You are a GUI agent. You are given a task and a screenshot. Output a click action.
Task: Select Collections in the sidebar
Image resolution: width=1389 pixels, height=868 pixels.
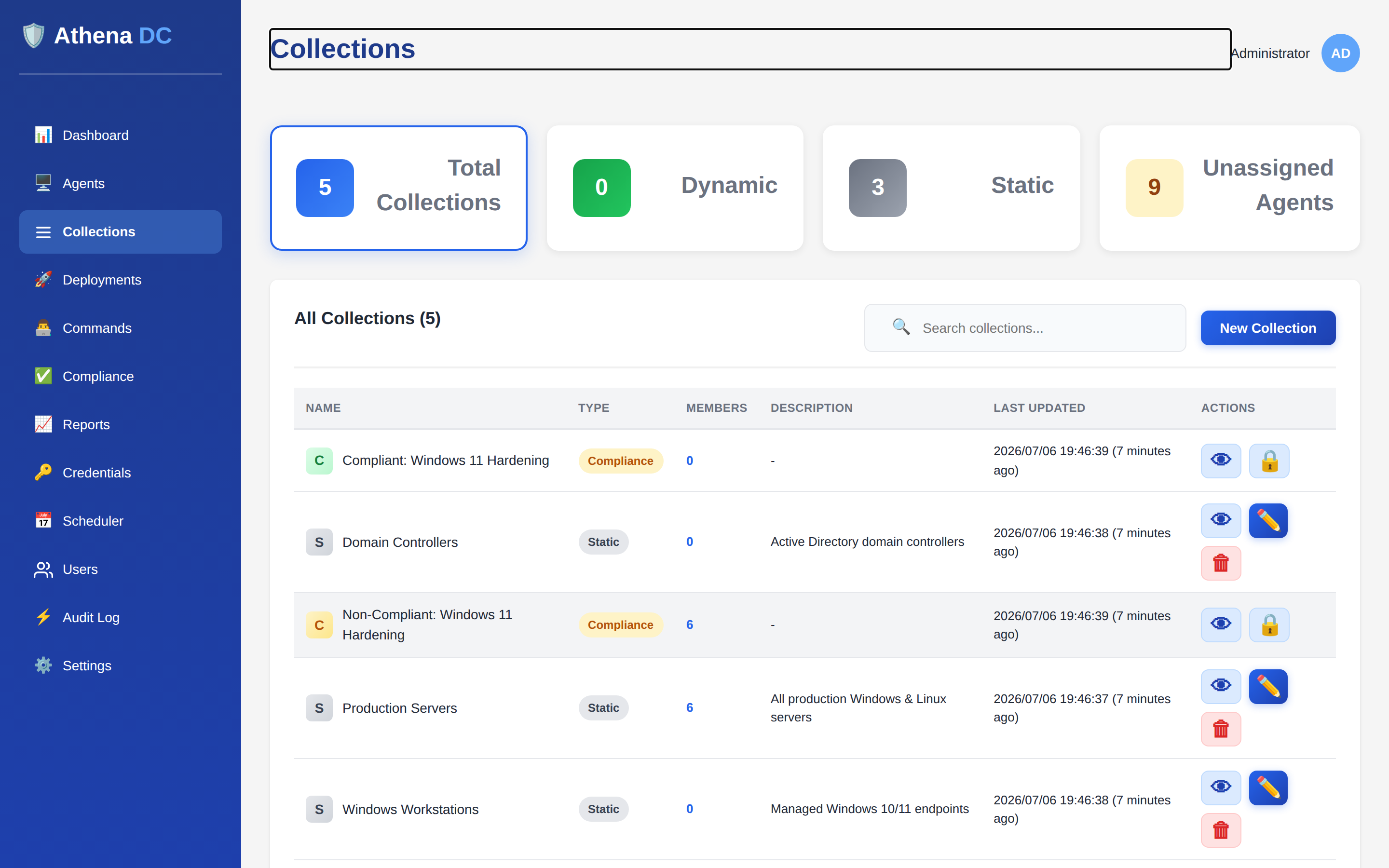click(x=121, y=232)
